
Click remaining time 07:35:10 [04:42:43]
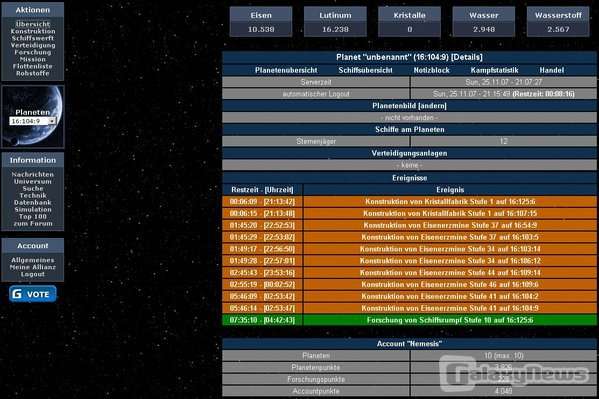[x=262, y=320]
